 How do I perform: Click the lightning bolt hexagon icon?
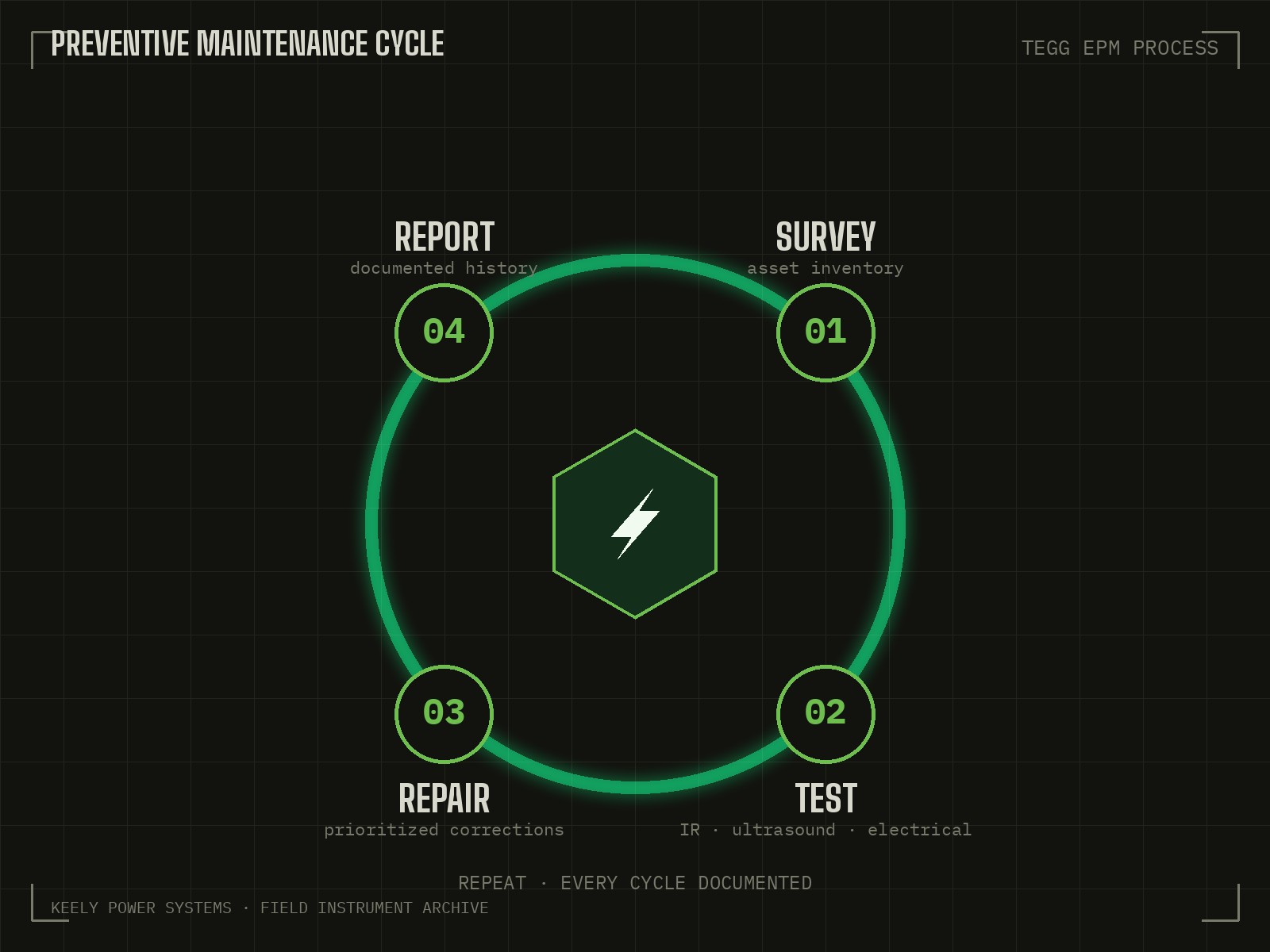(x=635, y=524)
